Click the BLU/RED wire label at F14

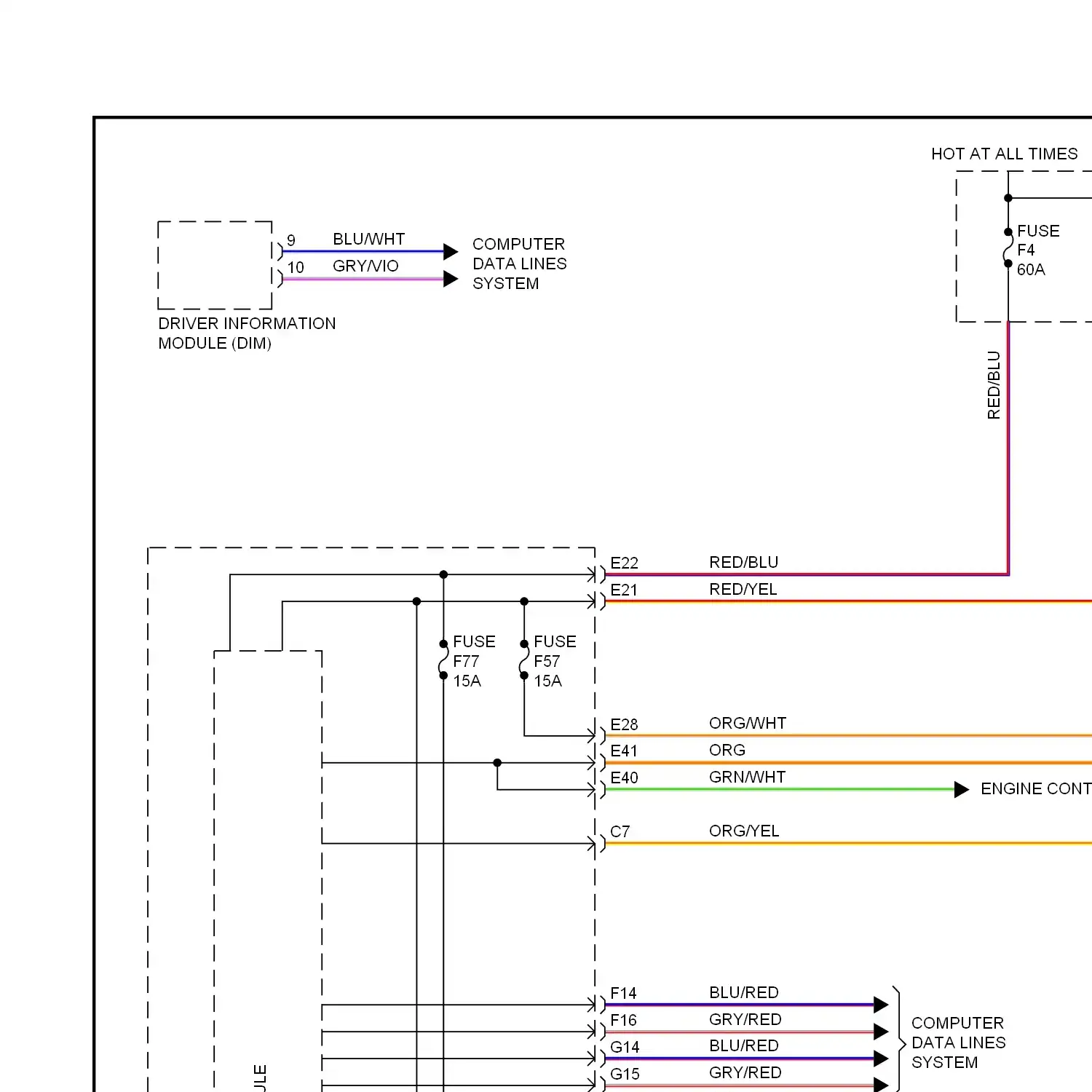(744, 993)
